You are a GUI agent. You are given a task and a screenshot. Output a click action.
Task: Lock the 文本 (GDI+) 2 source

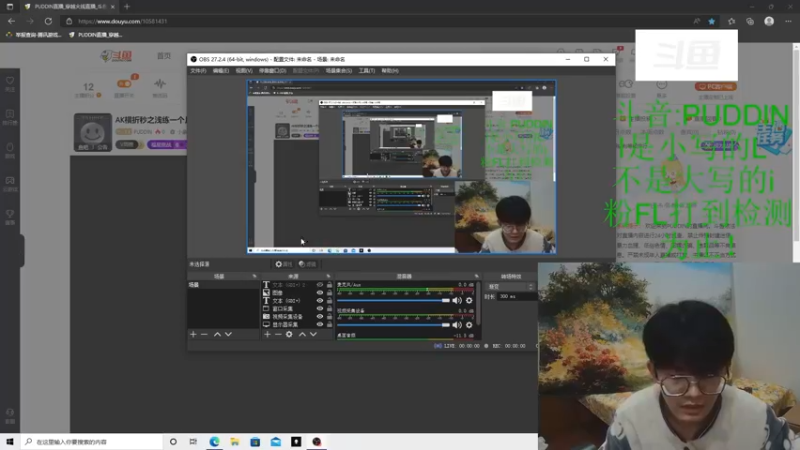[329, 285]
